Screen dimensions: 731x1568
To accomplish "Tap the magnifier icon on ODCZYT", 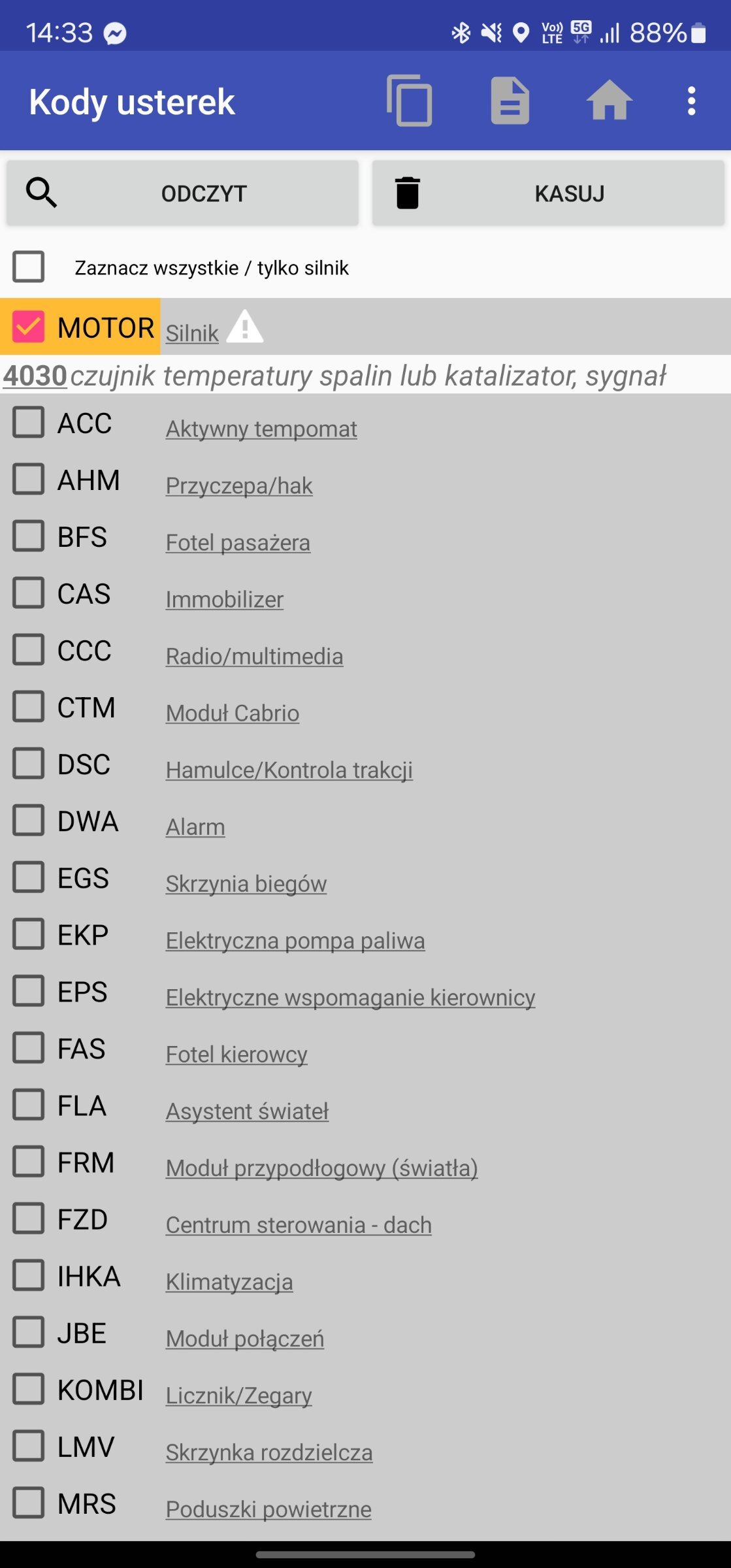I will pyautogui.click(x=42, y=193).
